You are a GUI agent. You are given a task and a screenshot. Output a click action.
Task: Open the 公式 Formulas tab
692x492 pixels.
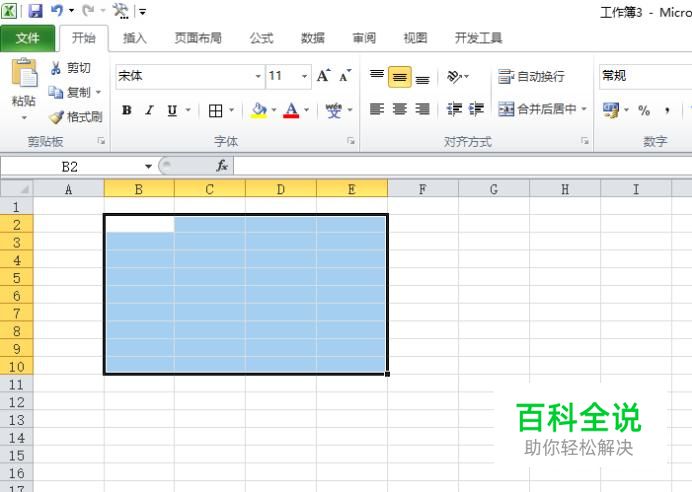[262, 38]
